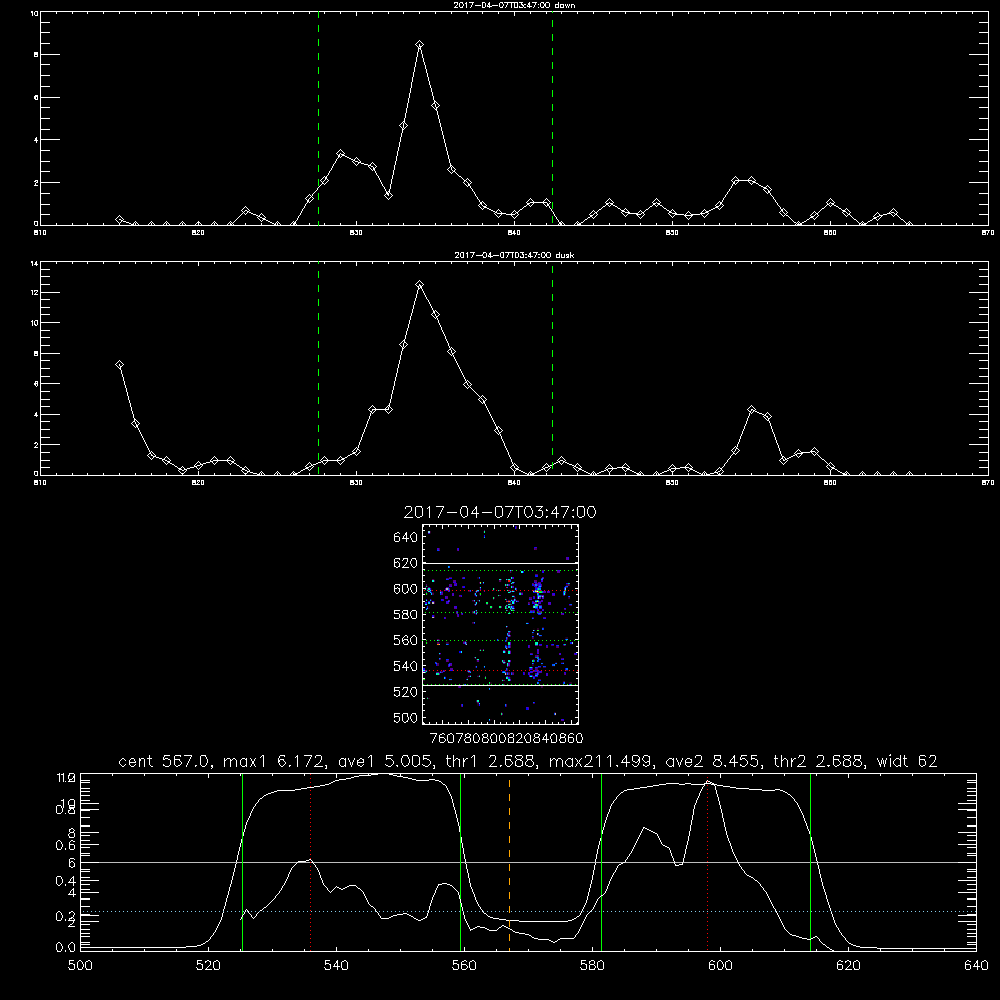1000x1000 pixels.
Task: Click the '2017-04-07T03:47:00 dawn' plot title
Action: (x=513, y=4)
